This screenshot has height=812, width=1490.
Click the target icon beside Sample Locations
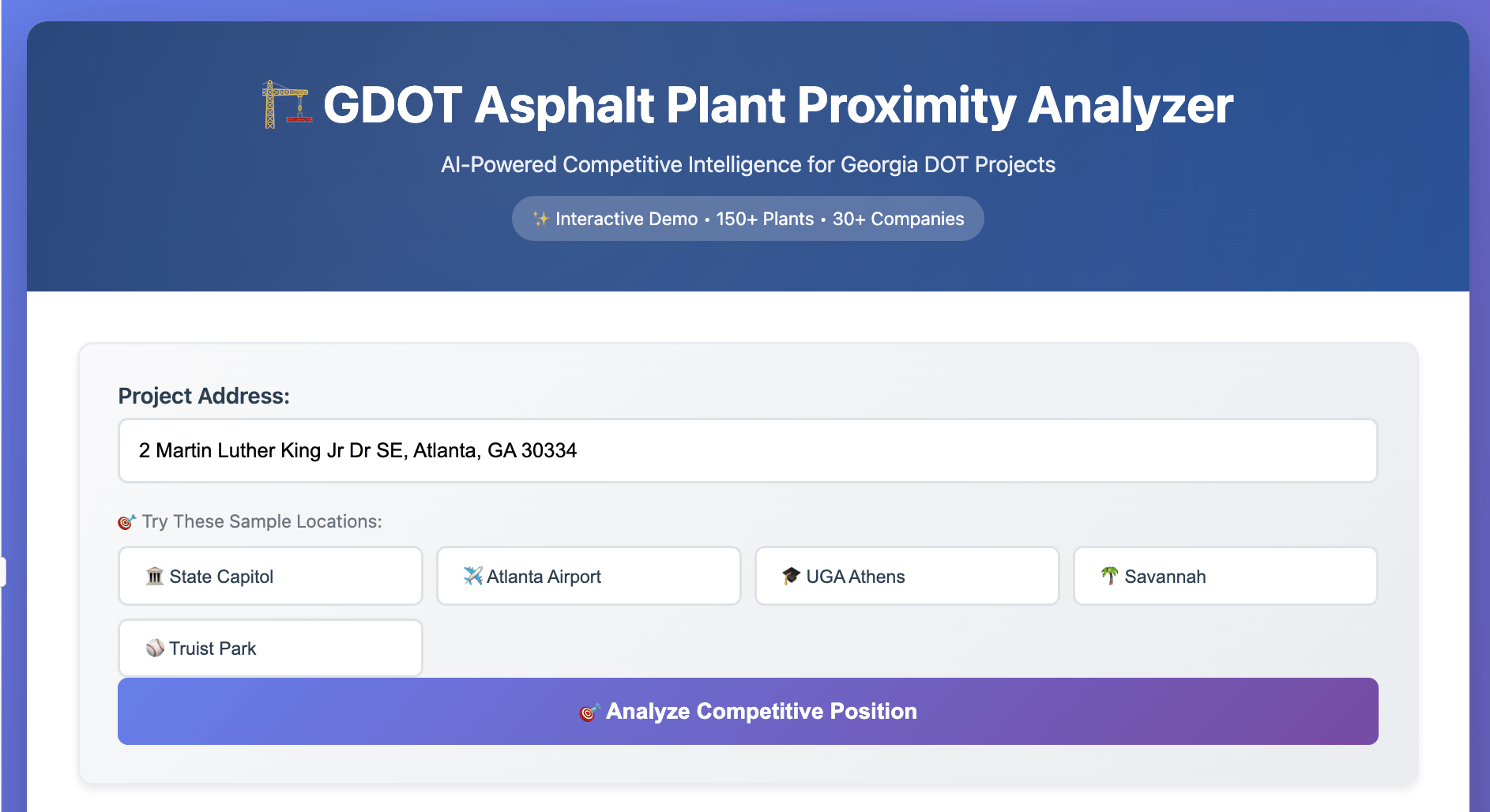pos(126,522)
